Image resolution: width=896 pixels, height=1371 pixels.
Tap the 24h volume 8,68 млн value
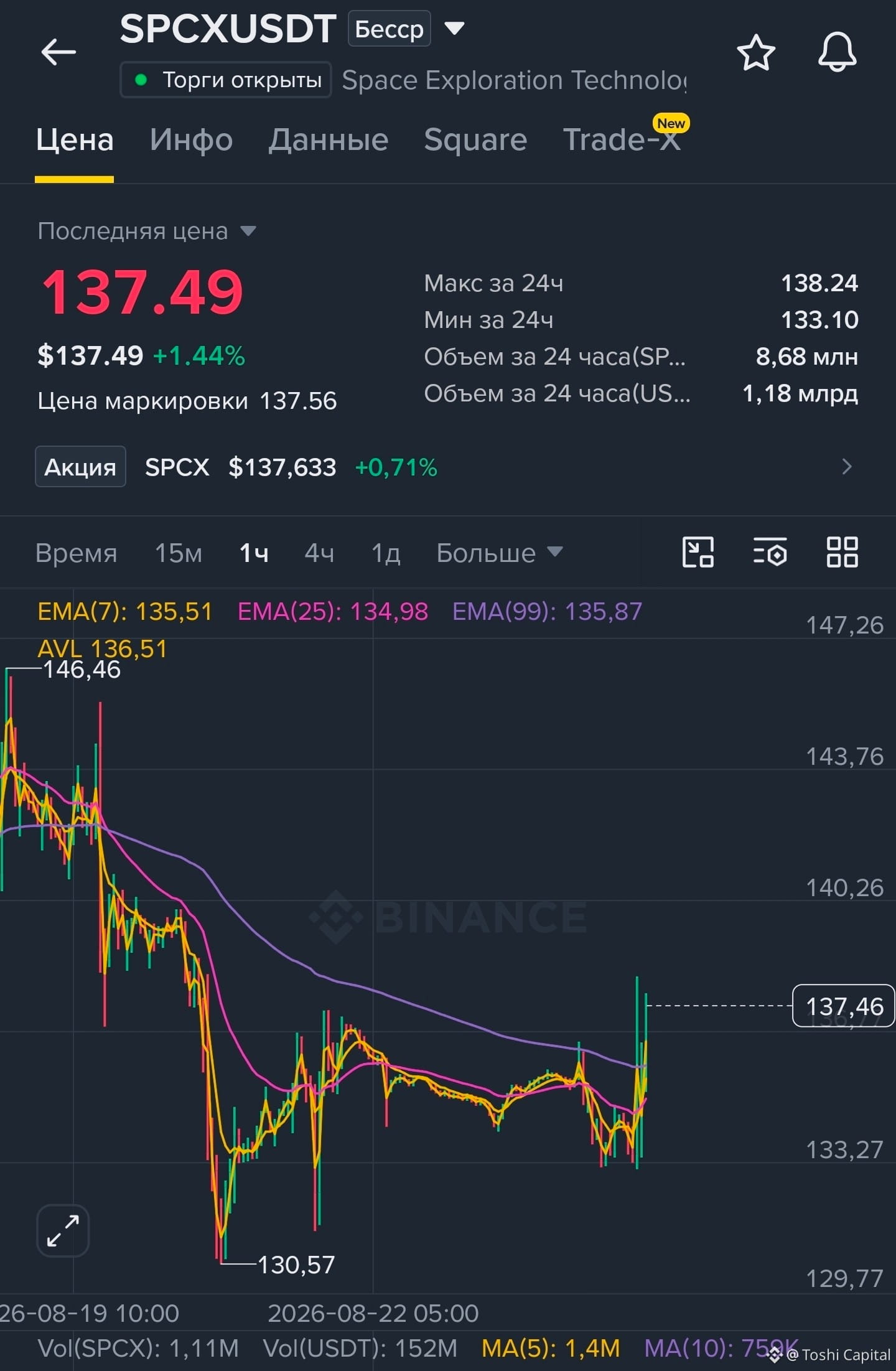[807, 357]
